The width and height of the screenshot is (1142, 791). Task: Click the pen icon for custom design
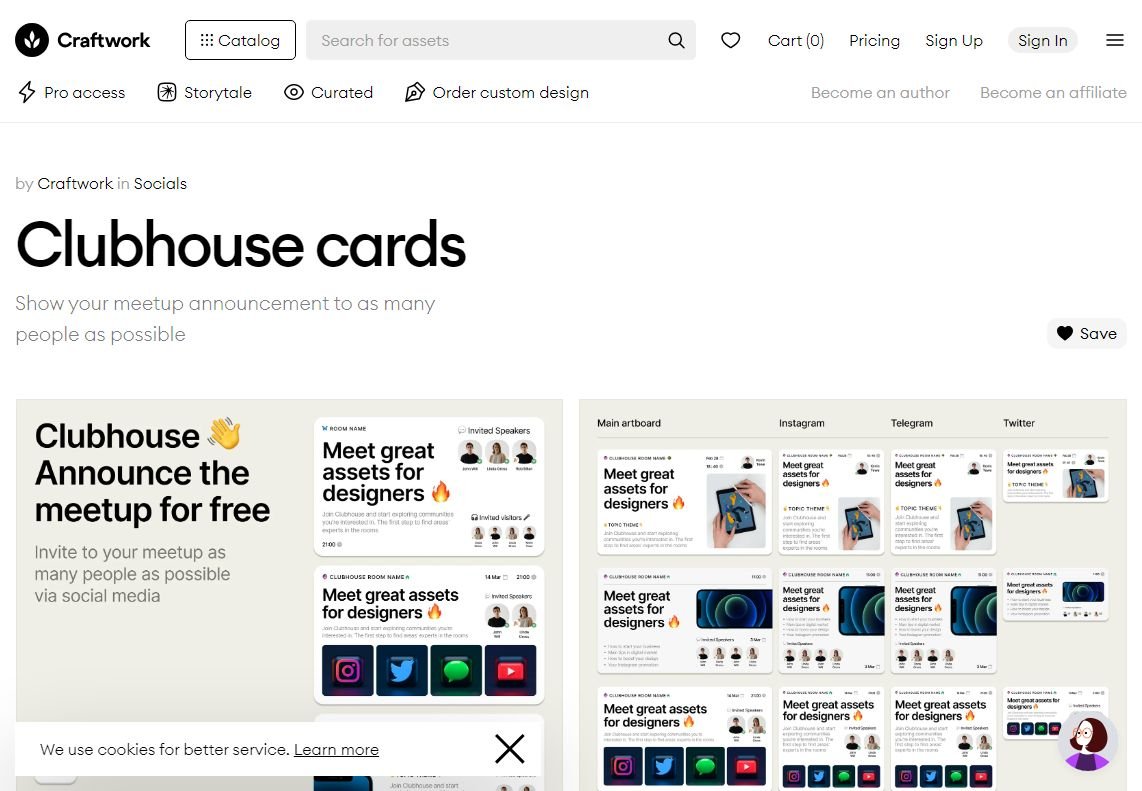[414, 93]
